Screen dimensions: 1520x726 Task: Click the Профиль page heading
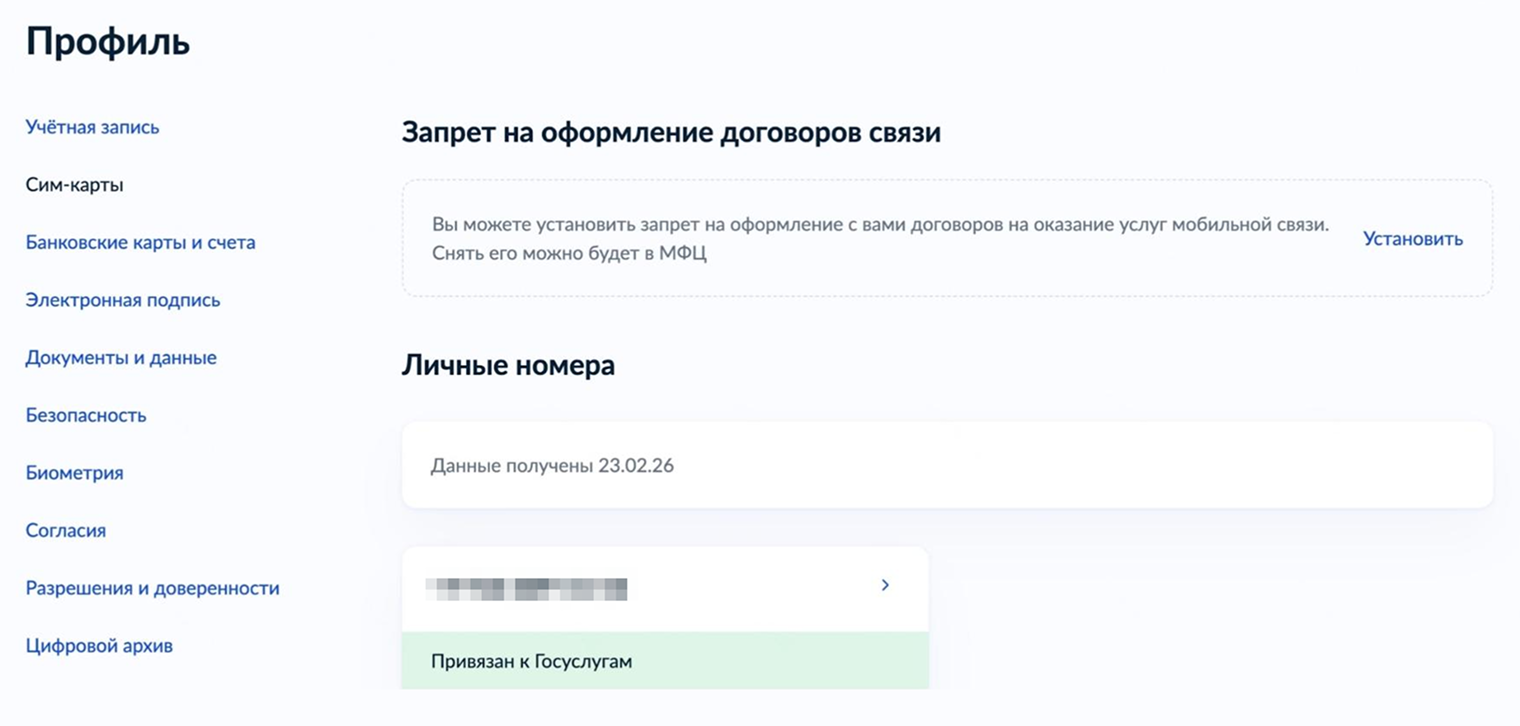tap(108, 42)
